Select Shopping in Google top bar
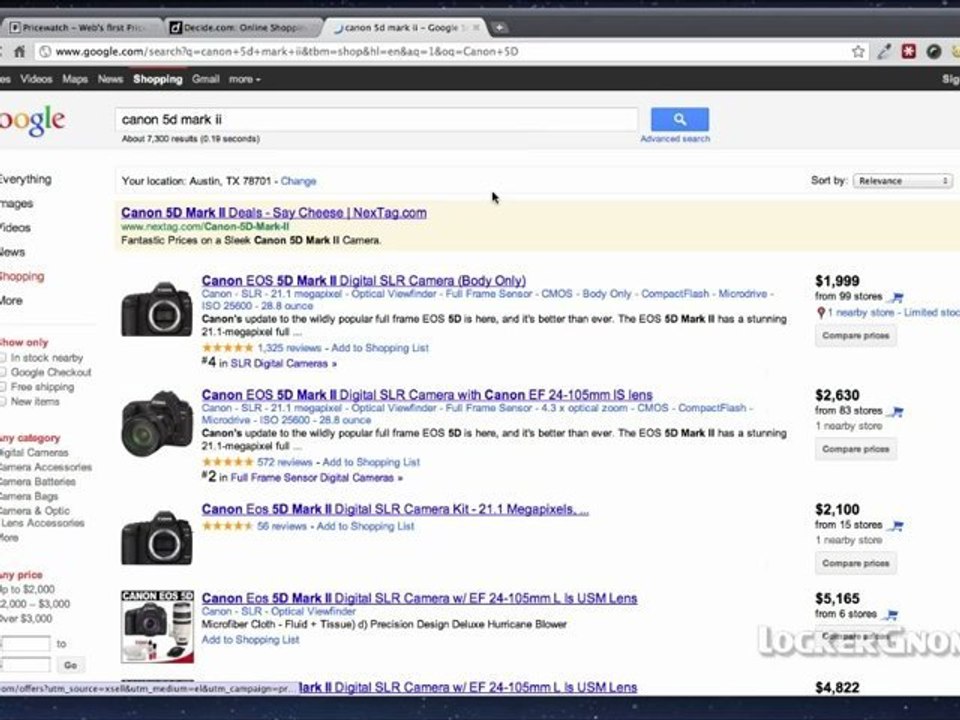The height and width of the screenshot is (720, 960). point(158,79)
